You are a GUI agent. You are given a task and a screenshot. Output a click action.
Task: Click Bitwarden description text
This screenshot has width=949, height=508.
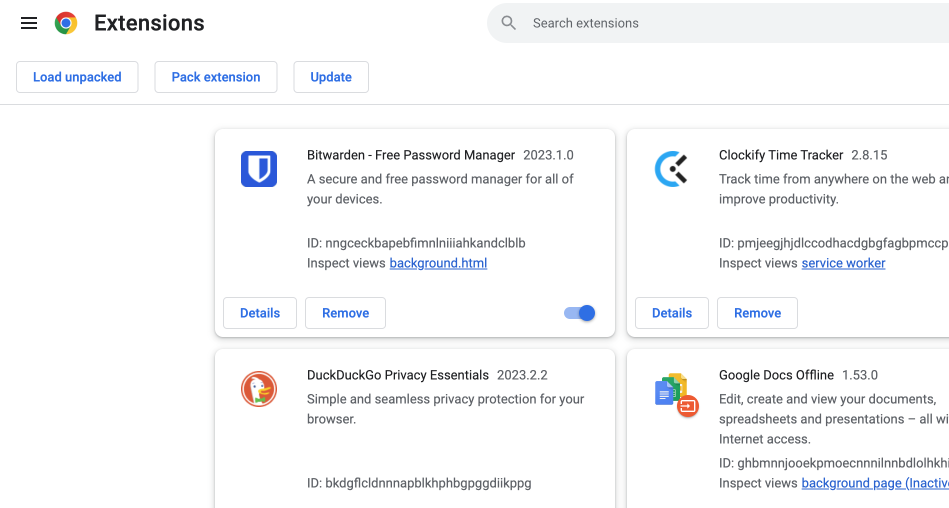click(440, 189)
